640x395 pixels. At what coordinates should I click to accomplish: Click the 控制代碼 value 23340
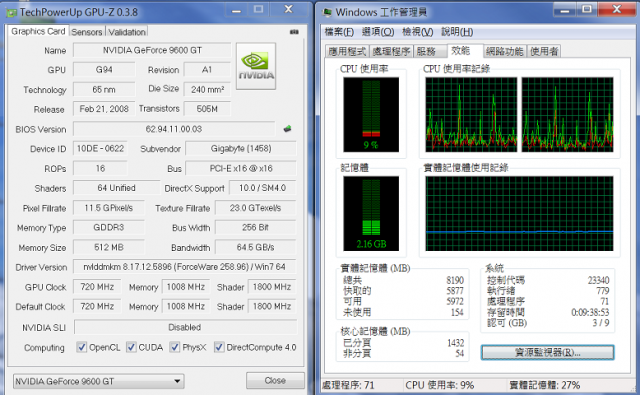(598, 280)
